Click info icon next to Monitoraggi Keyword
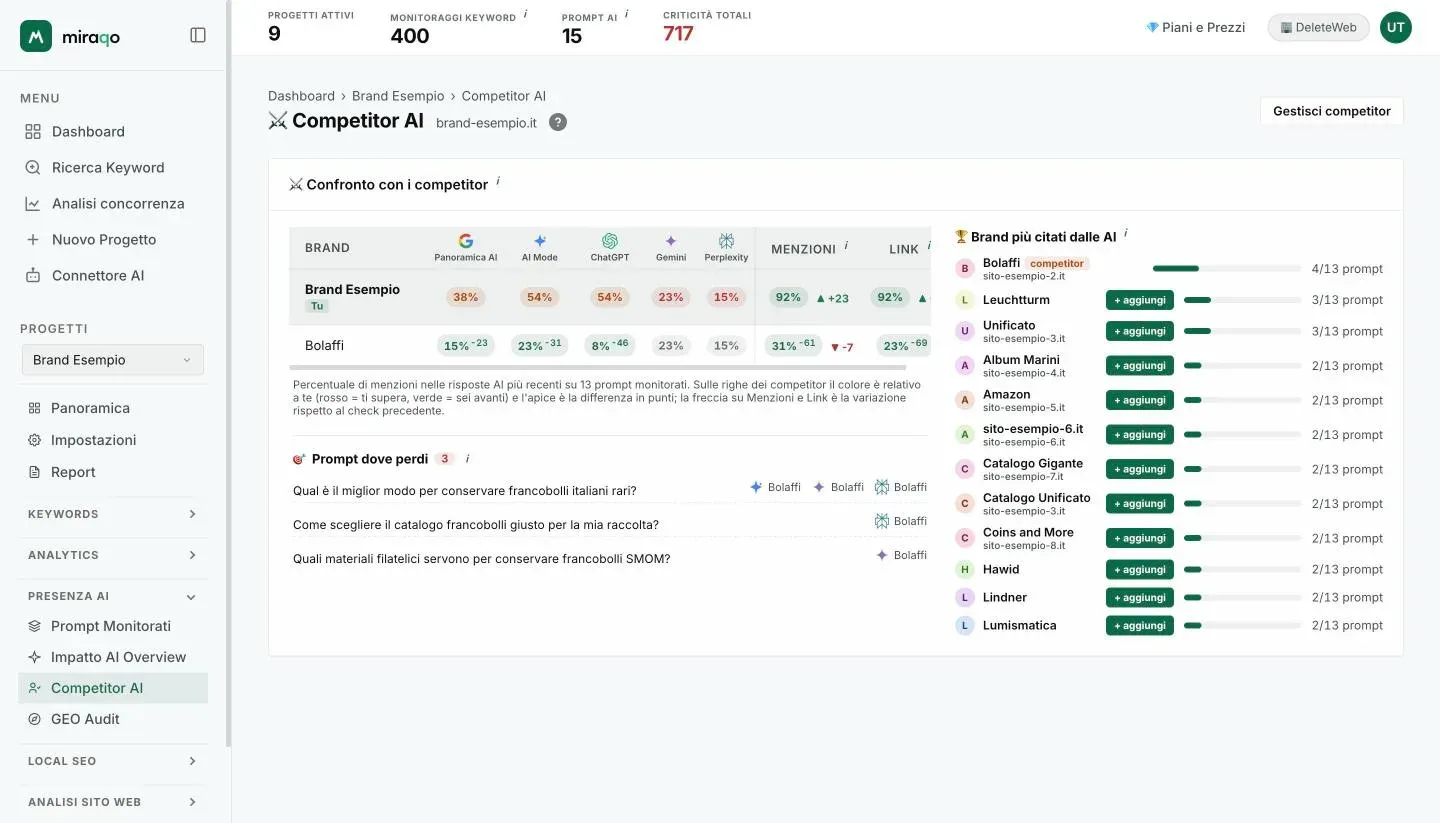Screen dimensions: 1440x823 click(x=526, y=15)
